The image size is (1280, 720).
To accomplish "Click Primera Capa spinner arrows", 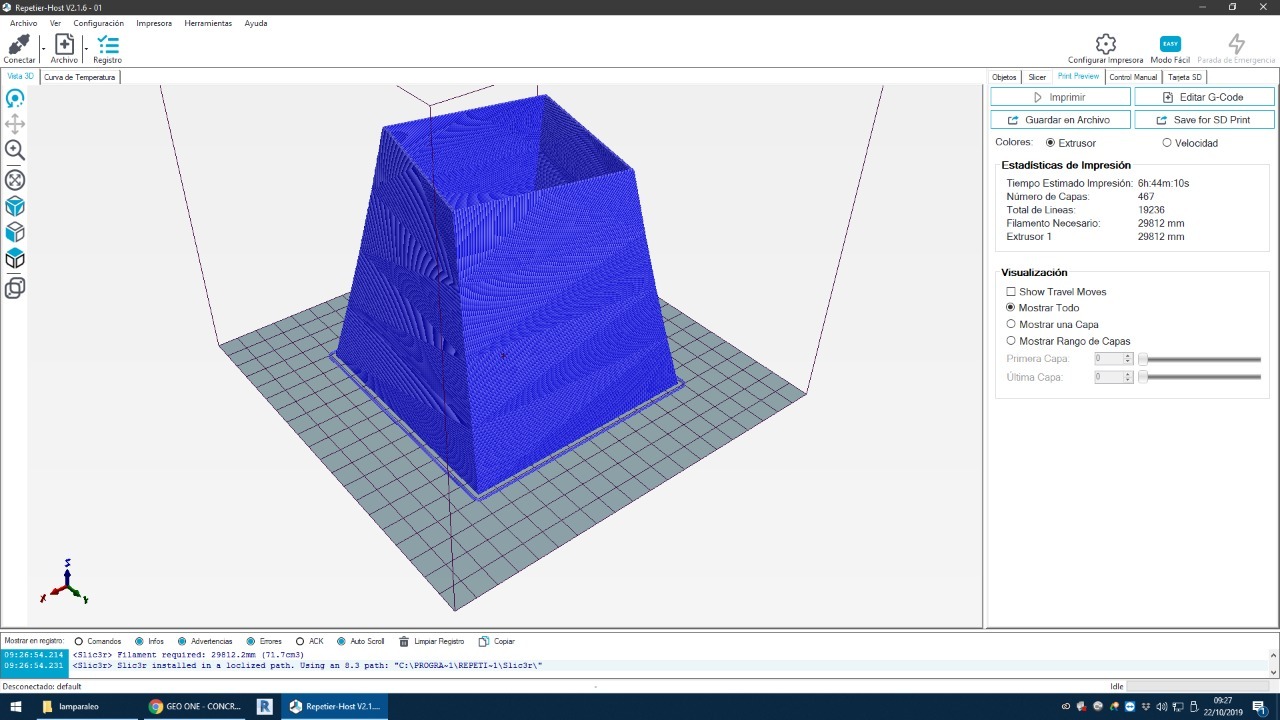I will tap(1128, 358).
